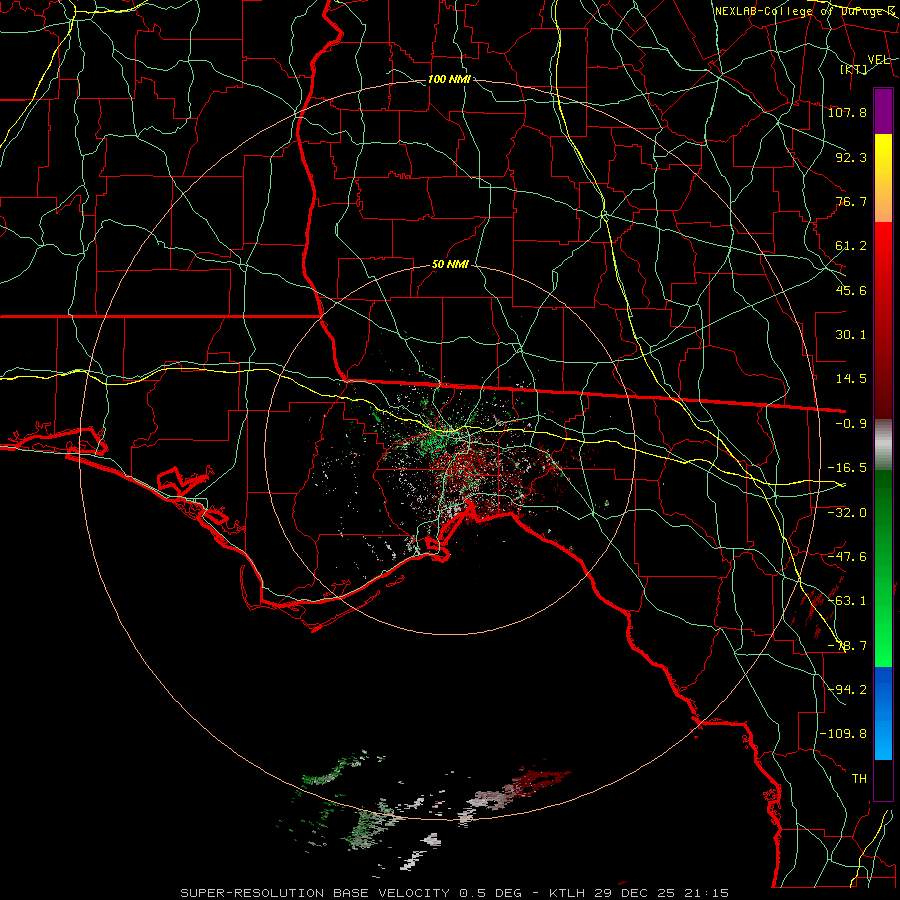This screenshot has height=900, width=900.
Task: Click the -78.7 velocity scale value
Action: coord(847,646)
